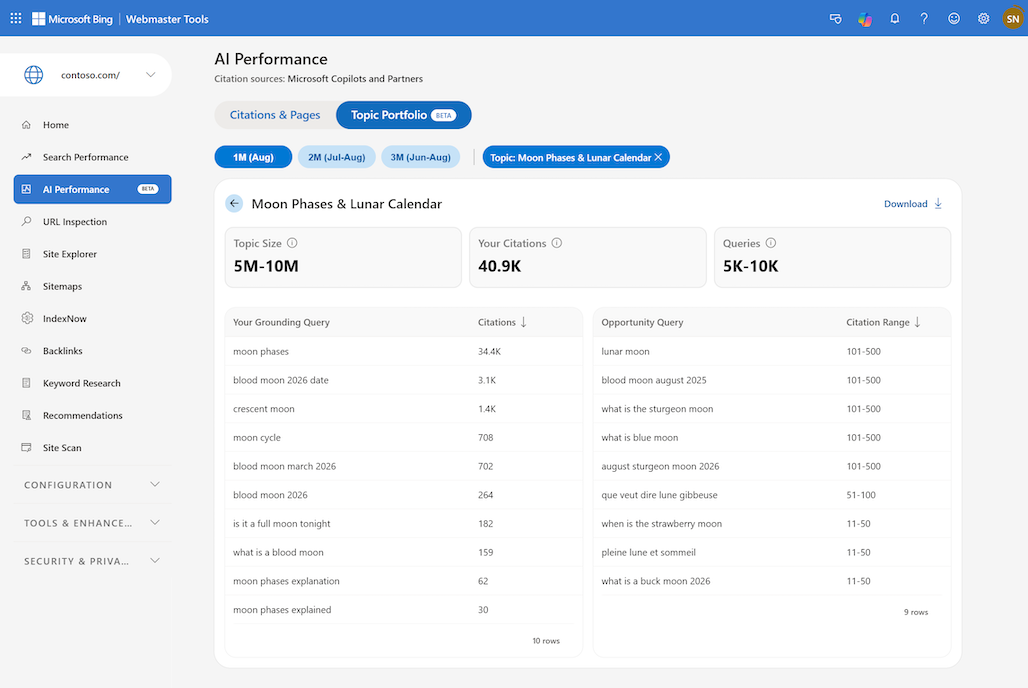This screenshot has width=1028, height=688.
Task: Open the app launcher grid icon
Action: coord(16,18)
